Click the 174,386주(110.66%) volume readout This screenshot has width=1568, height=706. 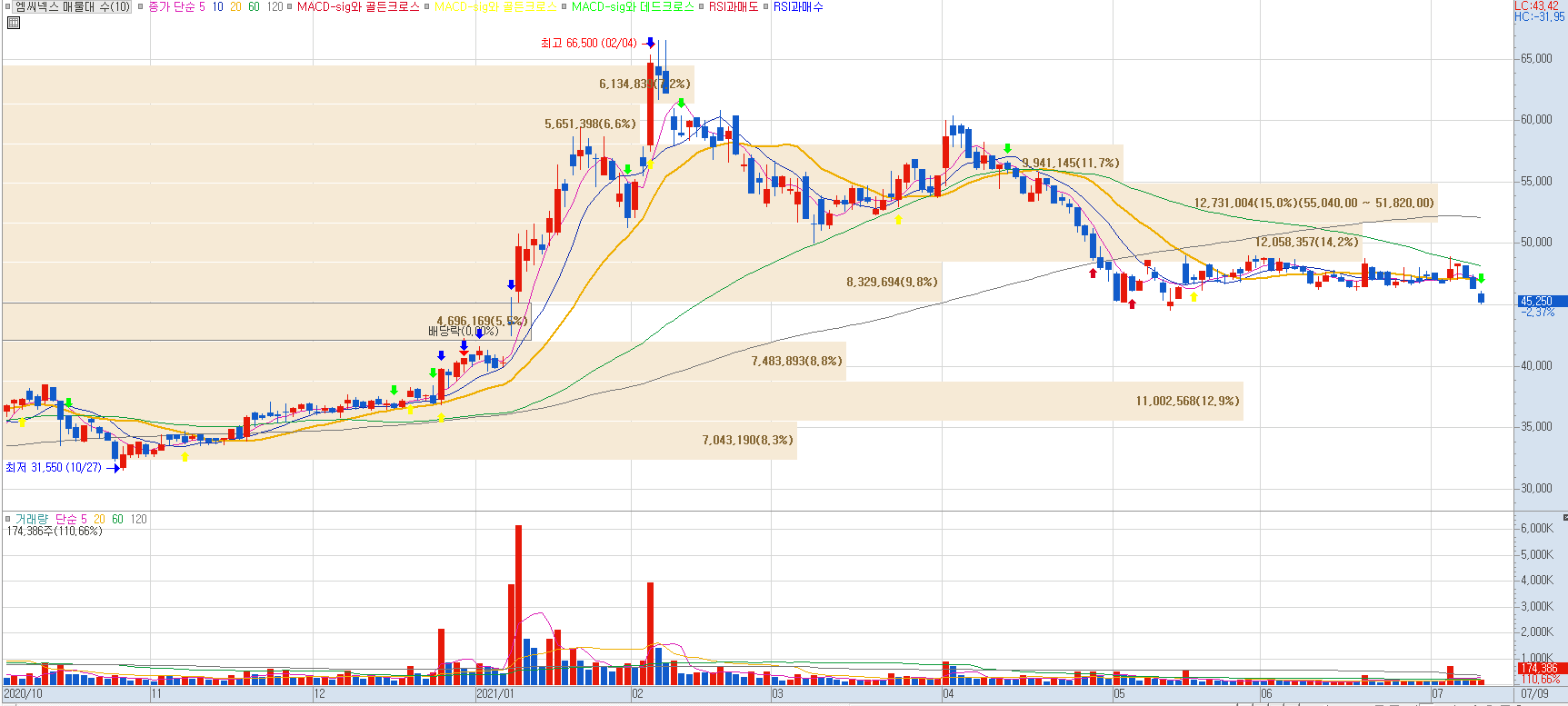[x=55, y=532]
